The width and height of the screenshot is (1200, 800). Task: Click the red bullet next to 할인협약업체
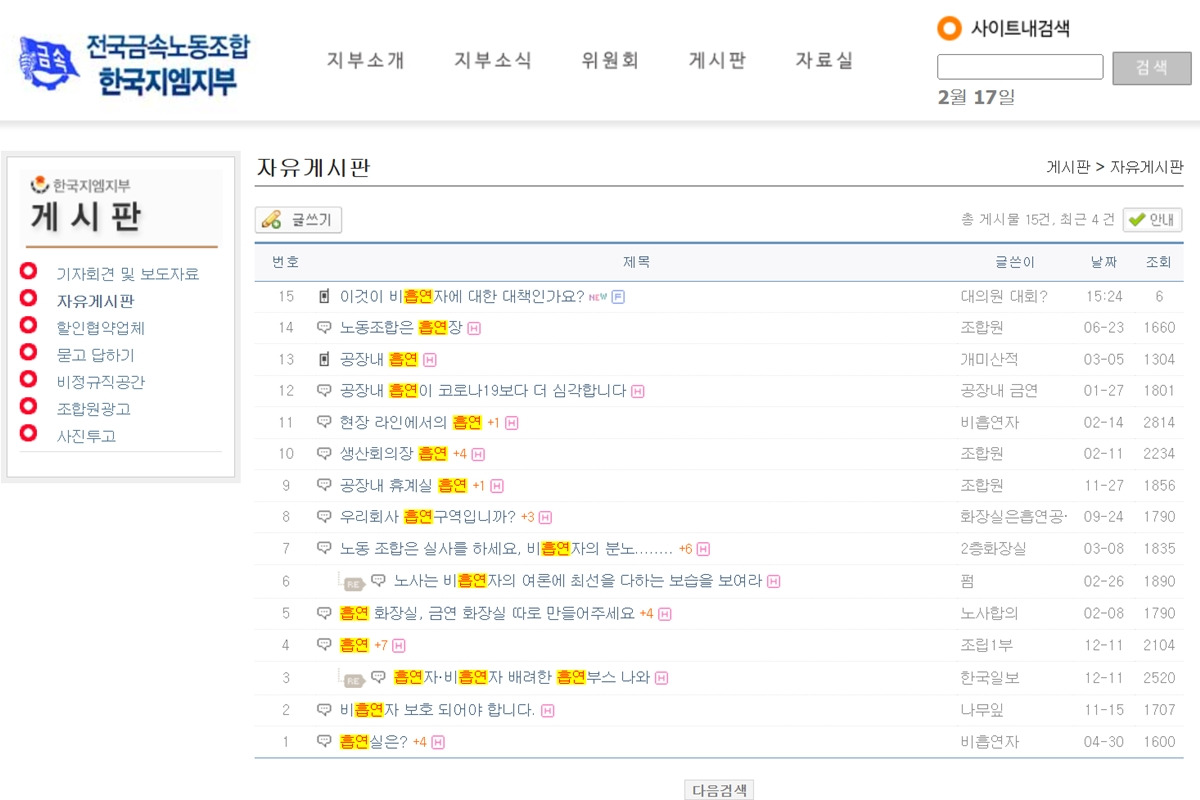[x=28, y=325]
